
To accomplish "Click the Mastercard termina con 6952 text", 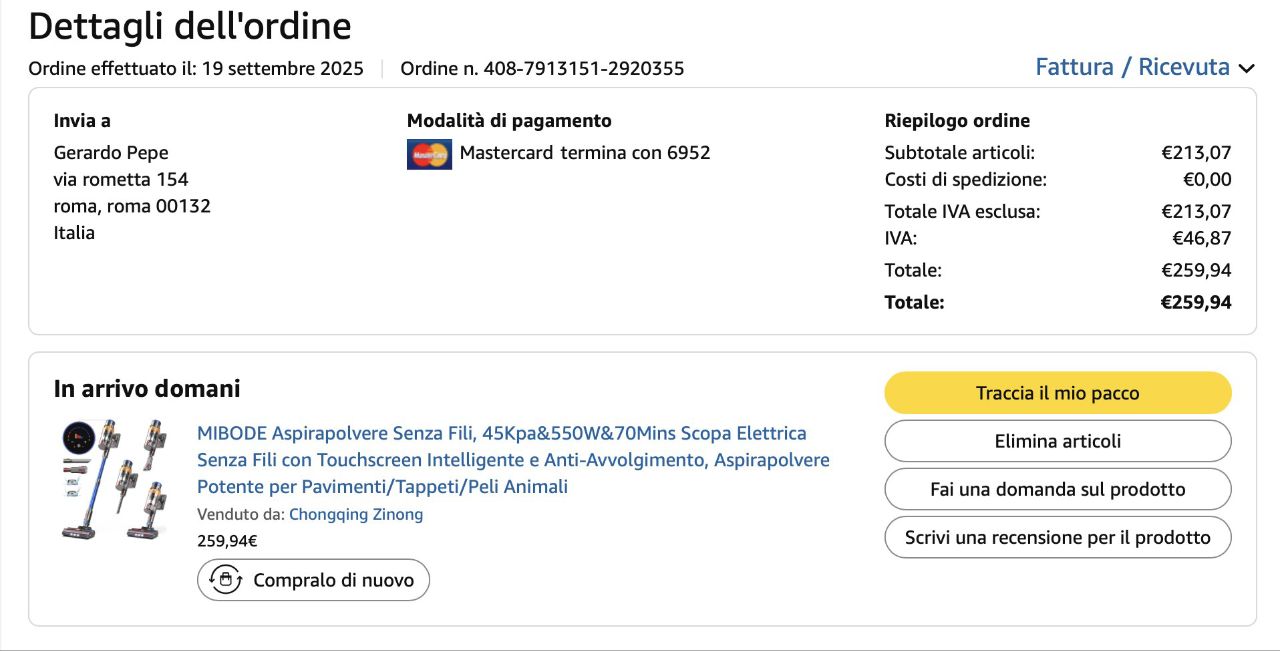I will (585, 153).
